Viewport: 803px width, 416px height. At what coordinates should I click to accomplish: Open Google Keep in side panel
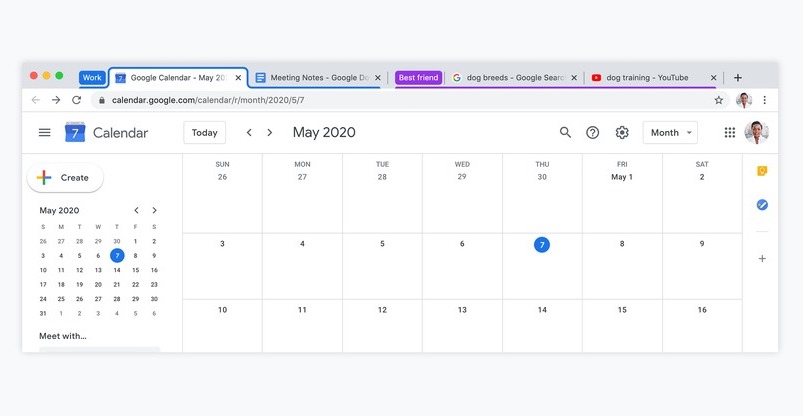[762, 171]
